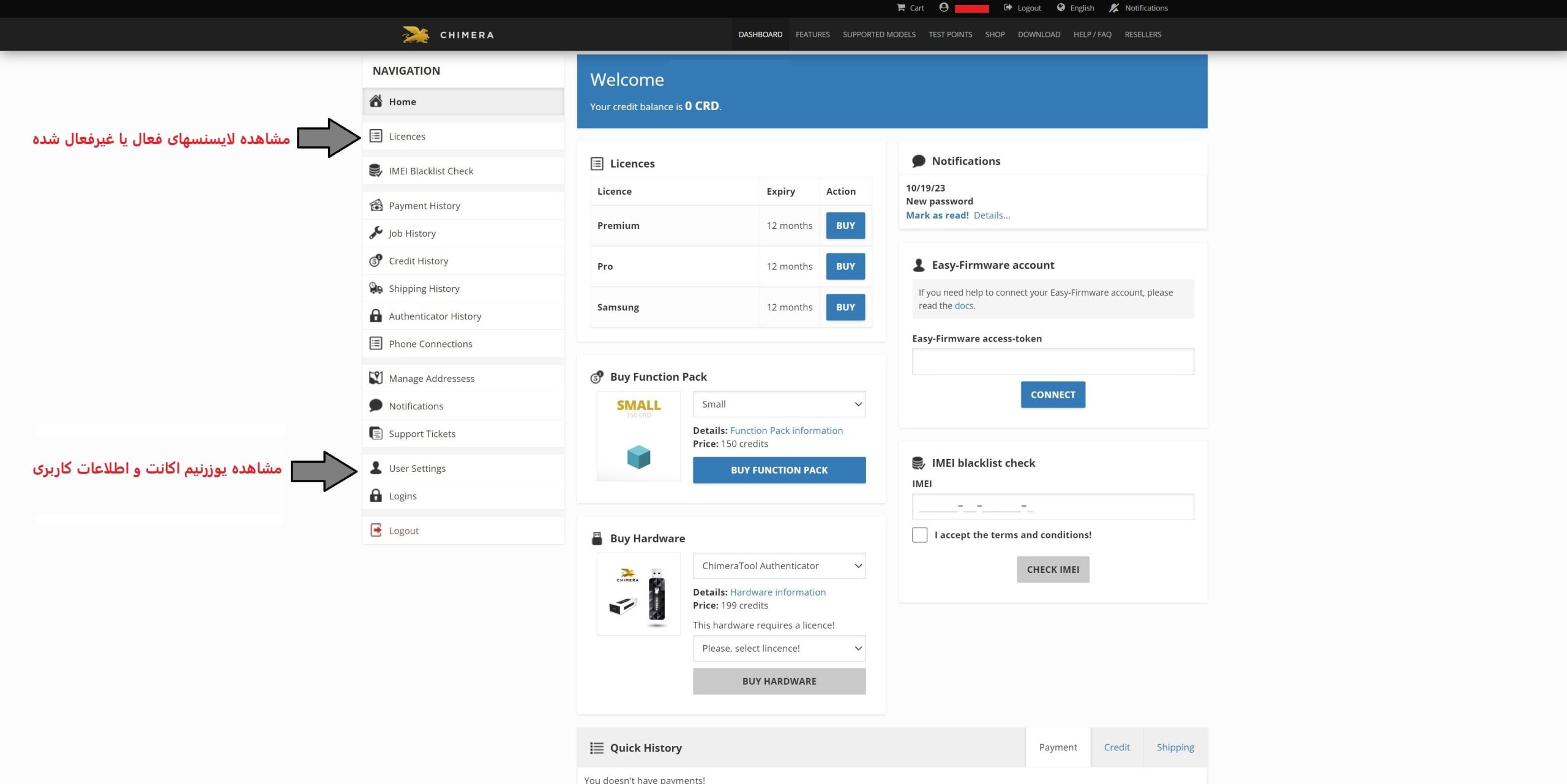Go to the SHOP menu
The image size is (1567, 784).
(x=995, y=34)
